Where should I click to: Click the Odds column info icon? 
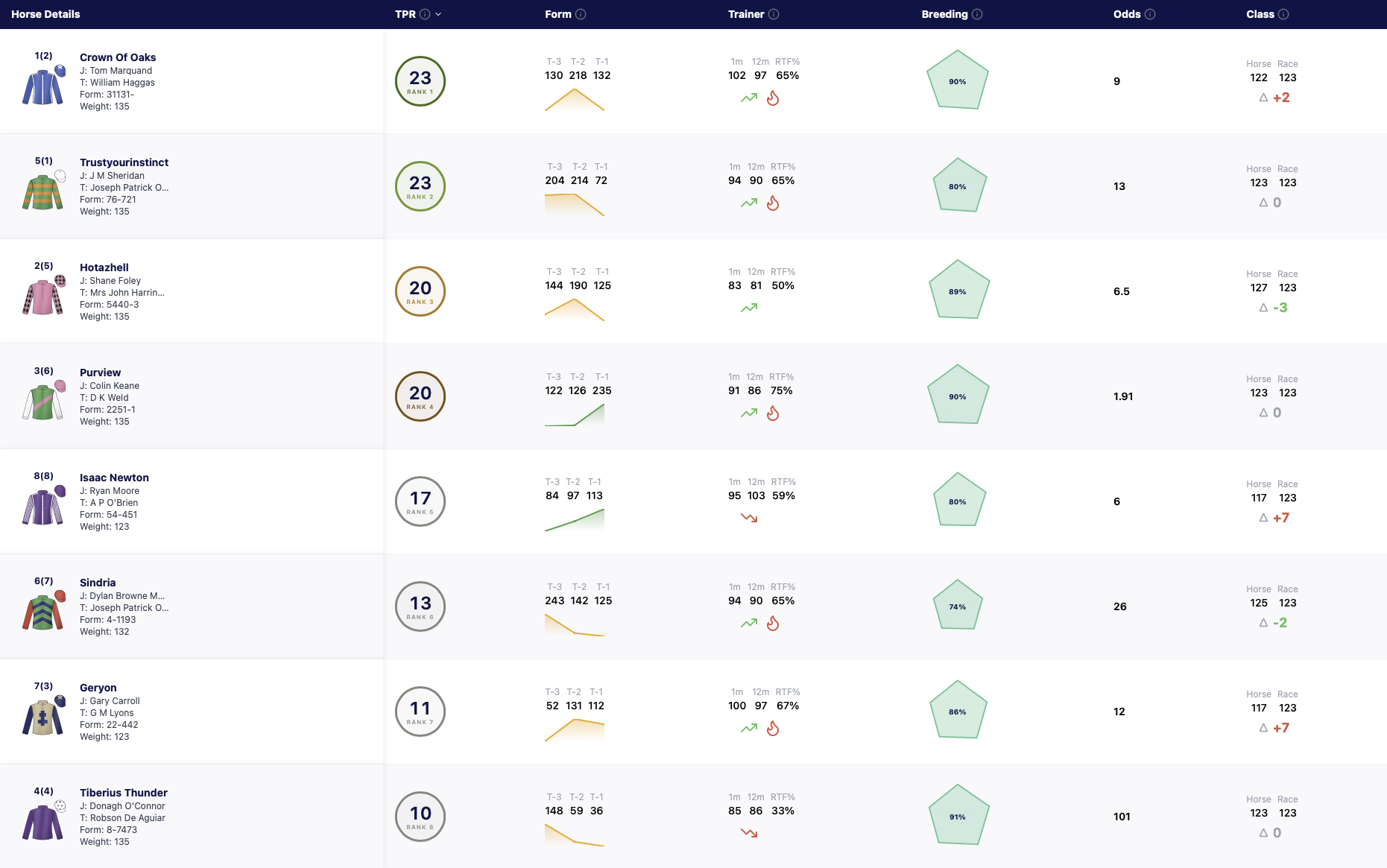pyautogui.click(x=1150, y=14)
